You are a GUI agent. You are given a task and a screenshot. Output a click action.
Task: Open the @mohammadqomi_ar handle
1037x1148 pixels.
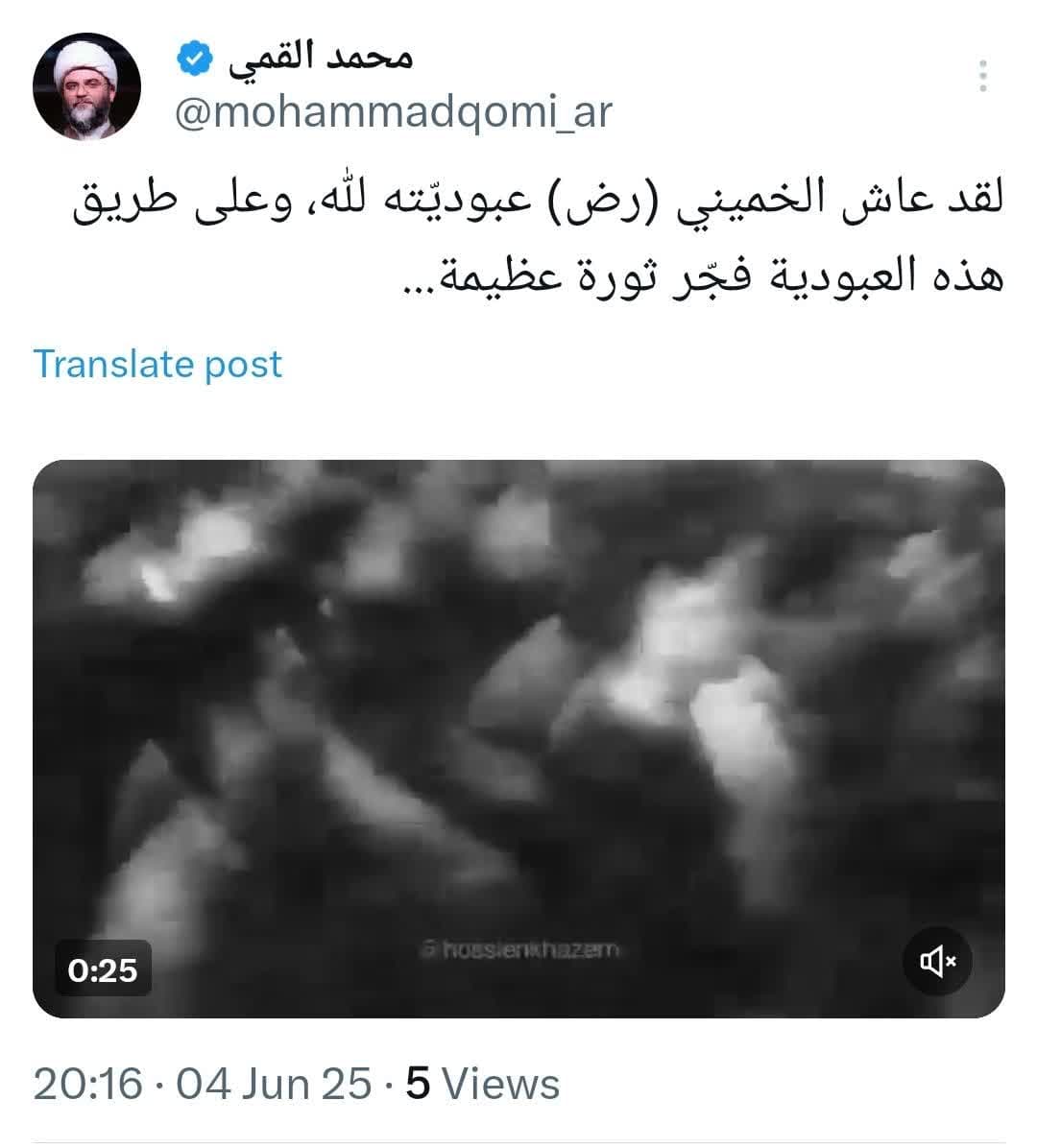(394, 112)
